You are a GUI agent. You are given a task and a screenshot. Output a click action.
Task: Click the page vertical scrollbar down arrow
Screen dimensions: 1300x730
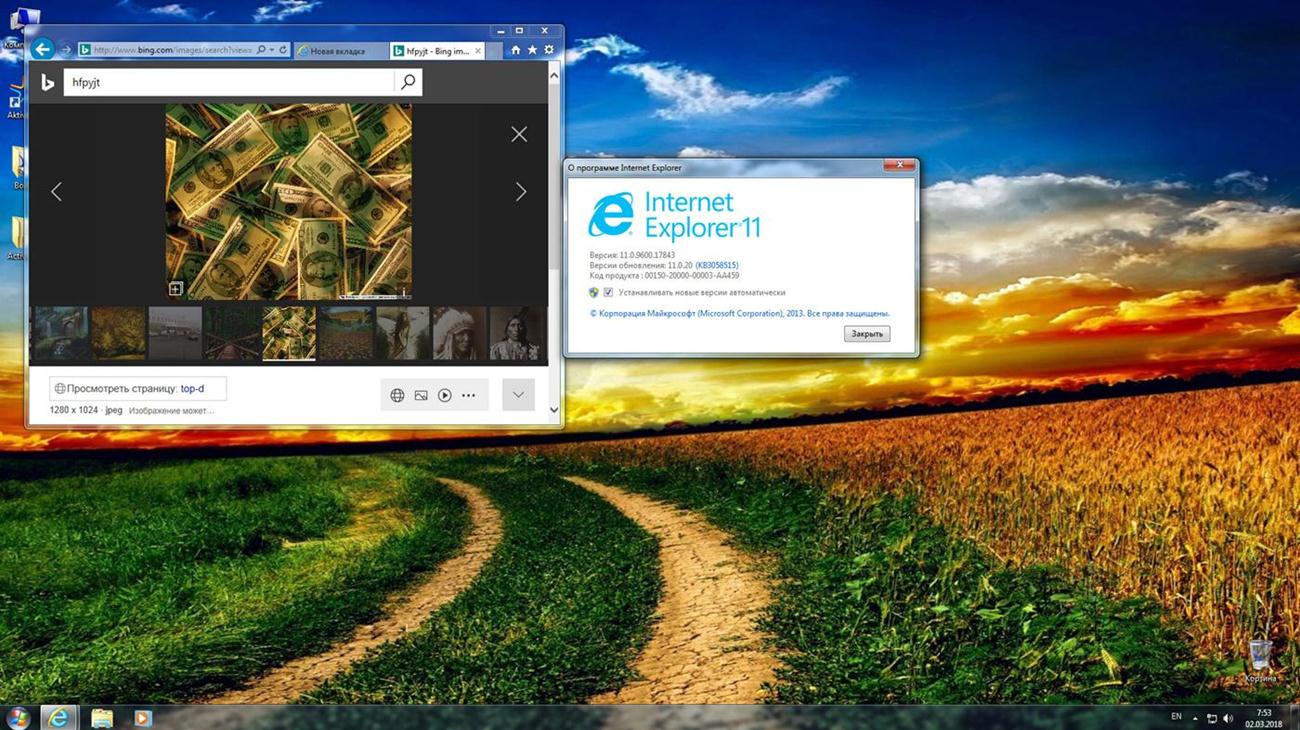[x=554, y=409]
